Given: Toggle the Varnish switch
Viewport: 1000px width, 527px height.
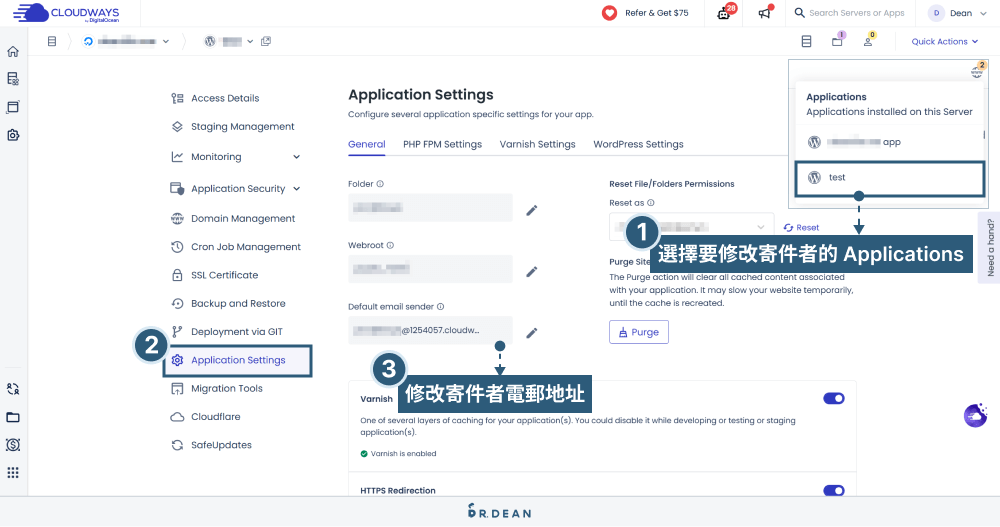Looking at the screenshot, I should tap(834, 398).
